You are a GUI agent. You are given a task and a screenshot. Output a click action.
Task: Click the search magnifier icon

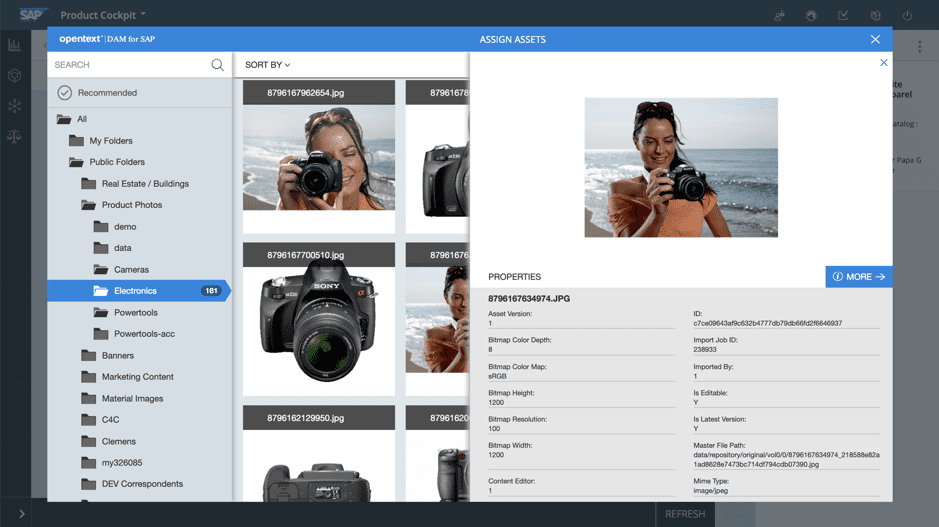click(x=217, y=65)
